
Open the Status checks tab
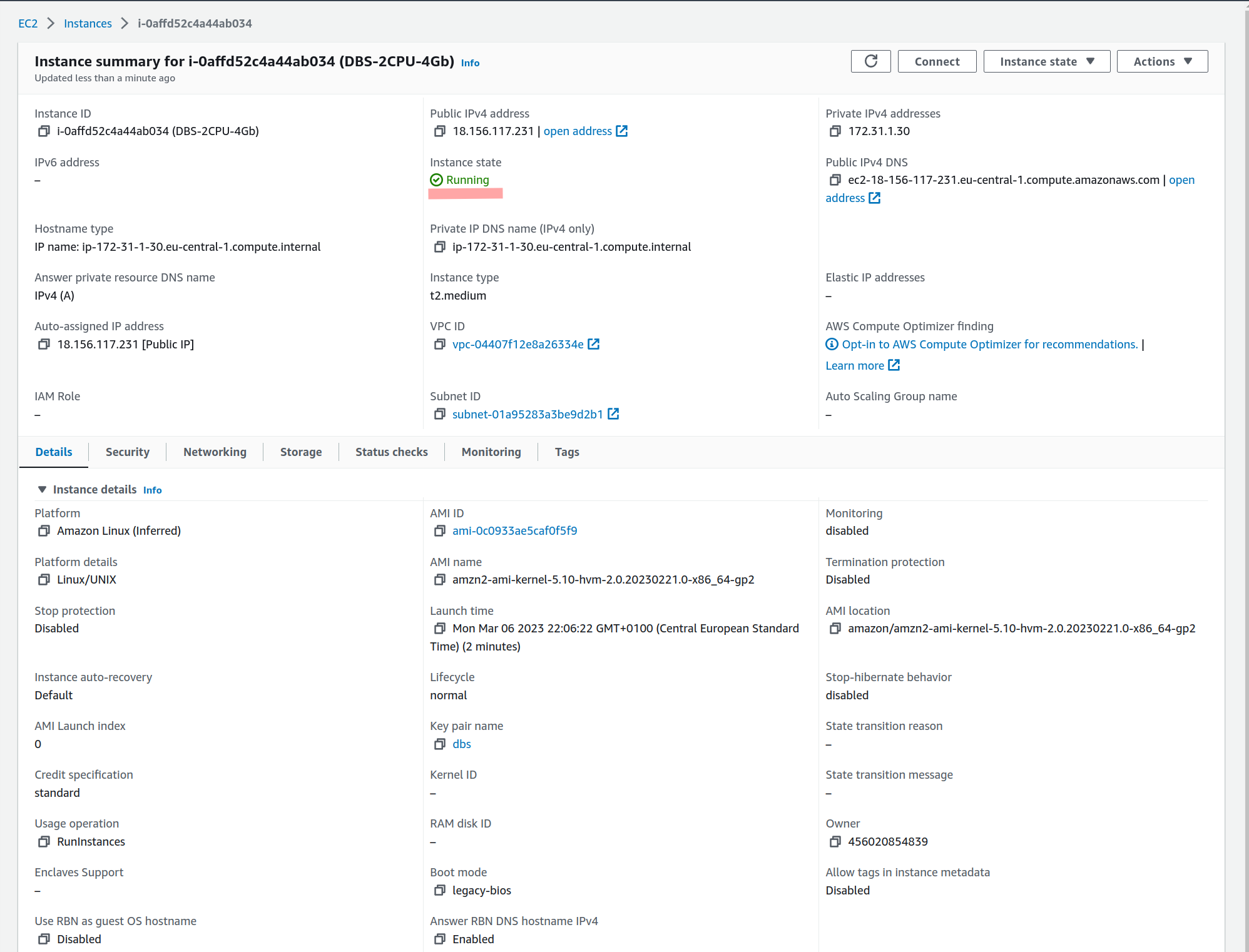pyautogui.click(x=392, y=452)
